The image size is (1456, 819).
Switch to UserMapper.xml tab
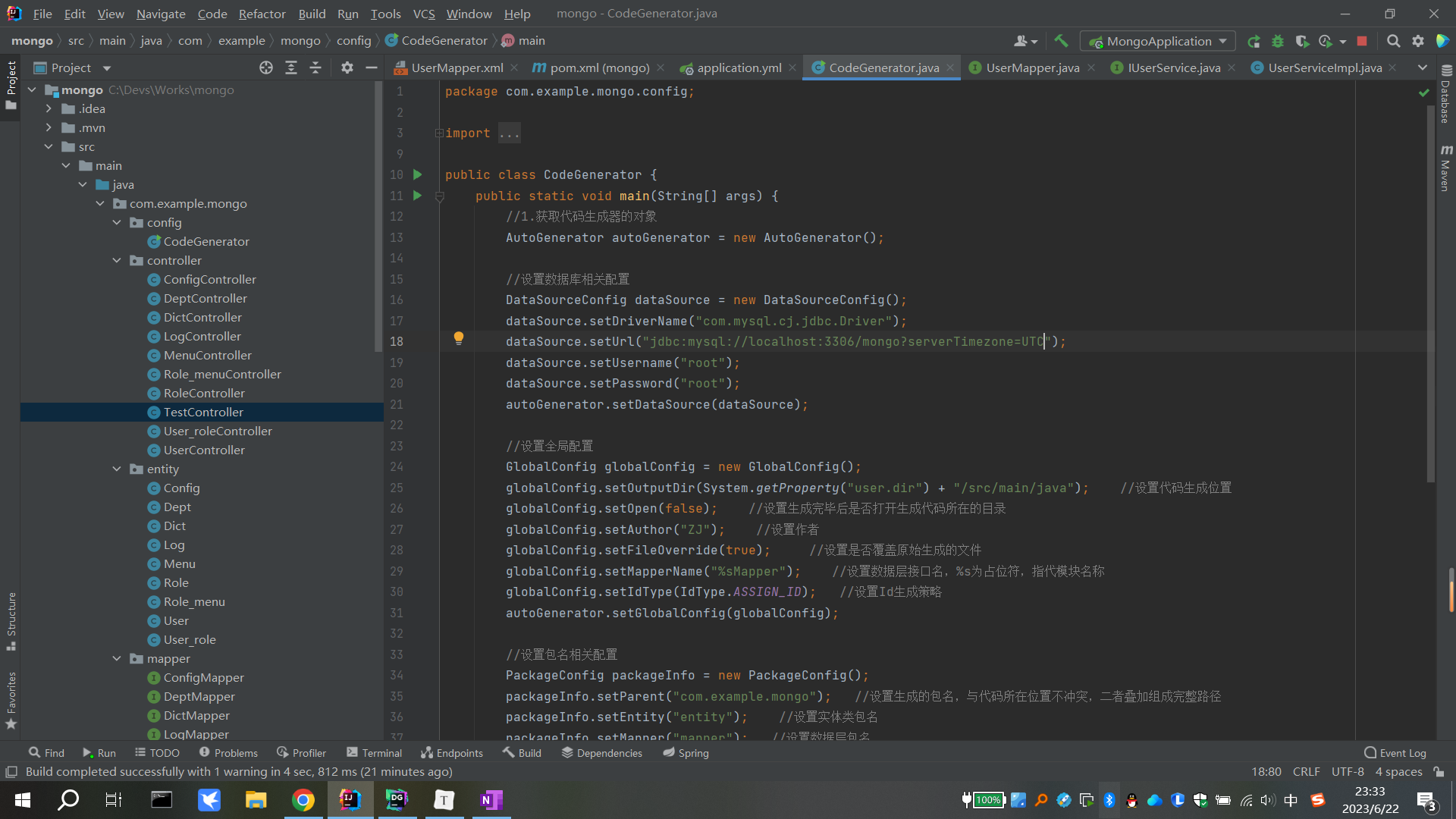coord(457,67)
